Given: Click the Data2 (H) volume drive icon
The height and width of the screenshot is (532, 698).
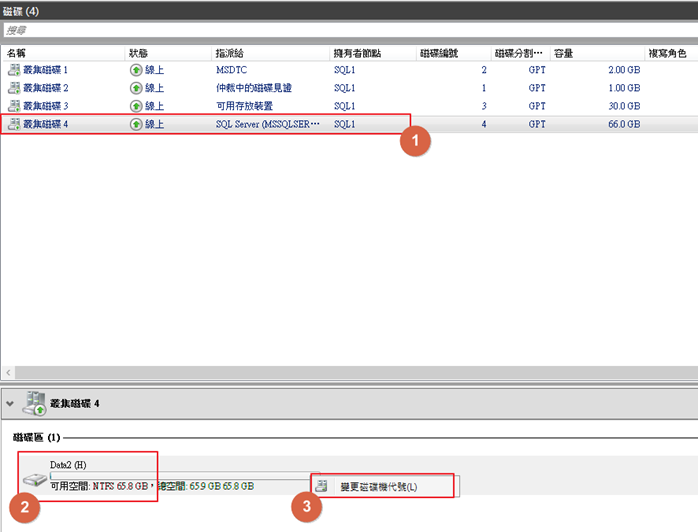Looking at the screenshot, I should click(x=34, y=481).
